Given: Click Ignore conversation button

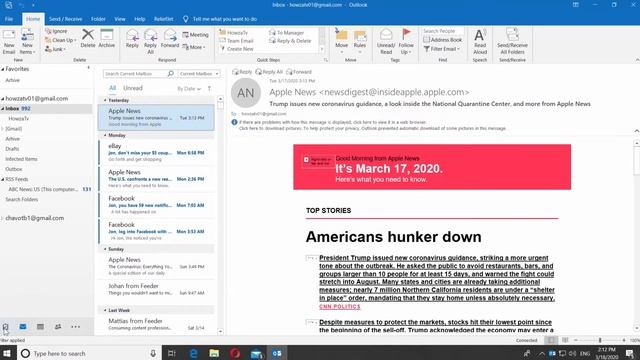Looking at the screenshot, I should (56, 31).
